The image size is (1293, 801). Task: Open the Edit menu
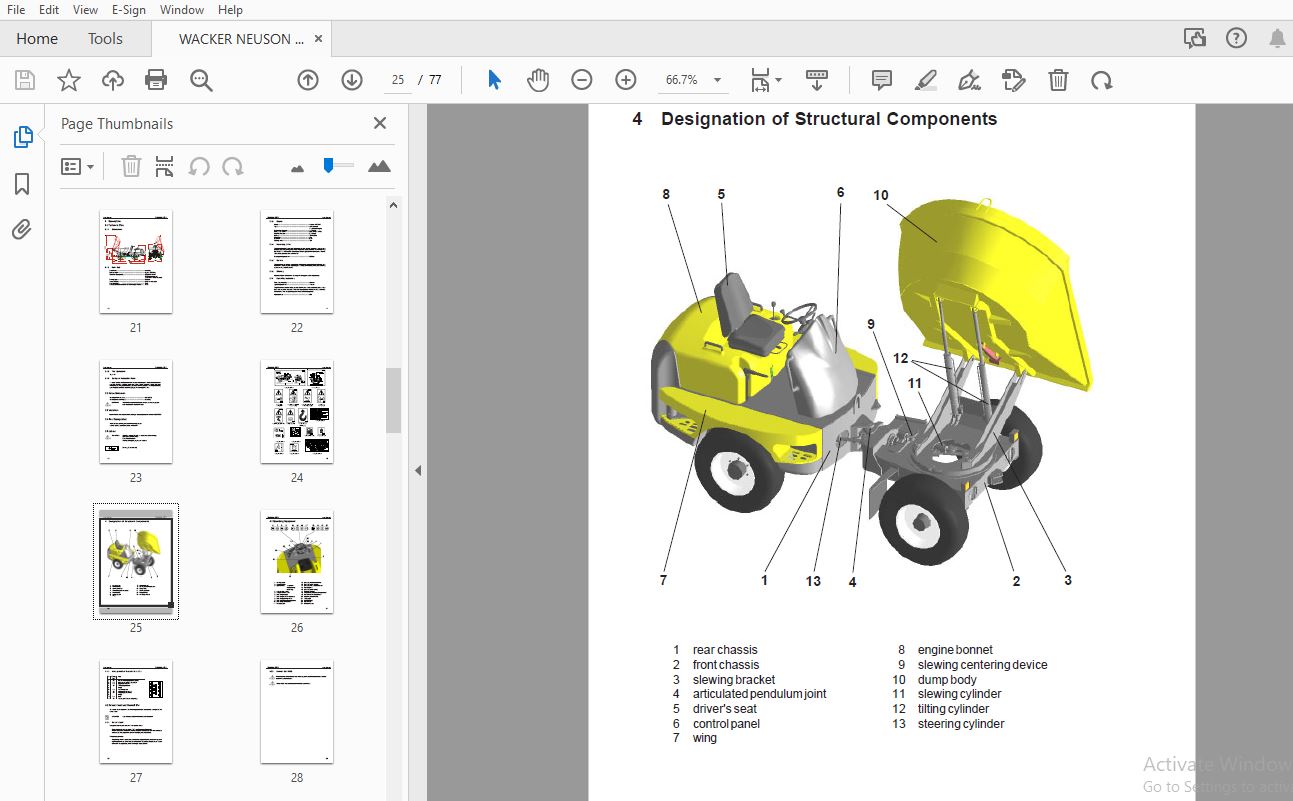(49, 9)
